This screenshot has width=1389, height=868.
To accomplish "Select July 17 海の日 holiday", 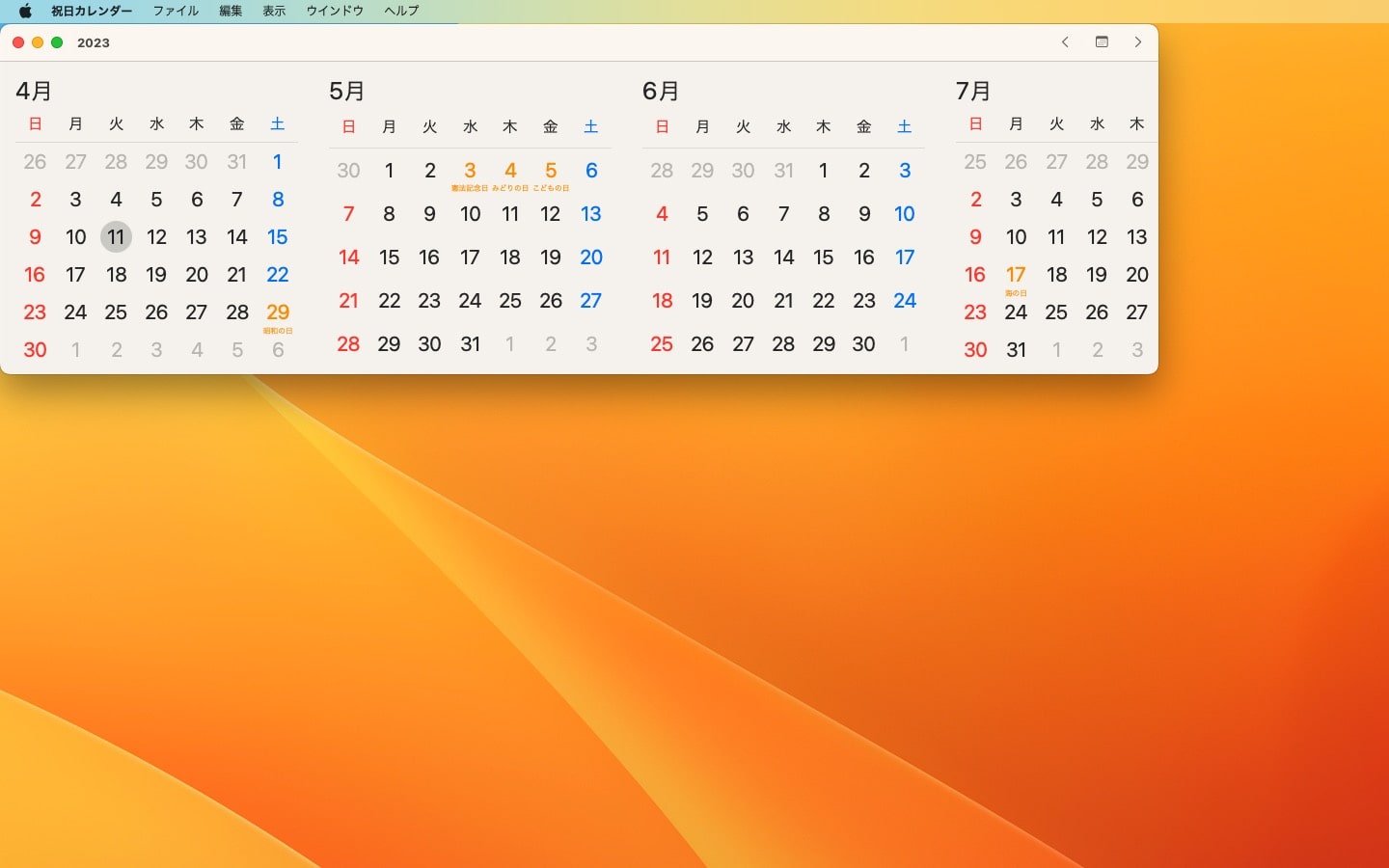I will point(1016,276).
